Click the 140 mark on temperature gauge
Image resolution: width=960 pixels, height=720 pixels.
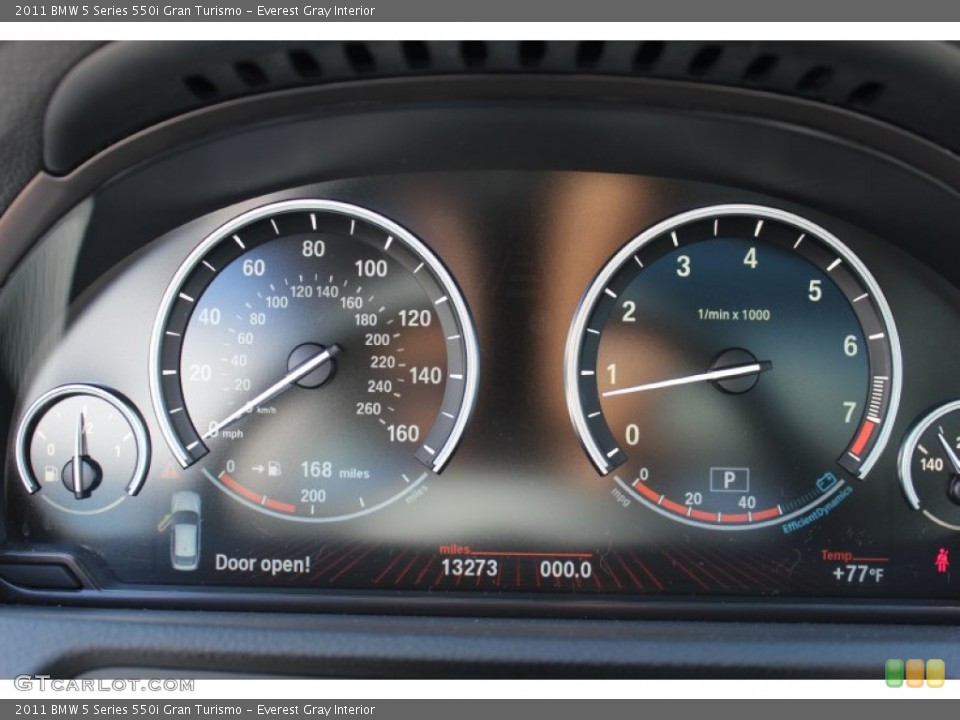[x=931, y=465]
